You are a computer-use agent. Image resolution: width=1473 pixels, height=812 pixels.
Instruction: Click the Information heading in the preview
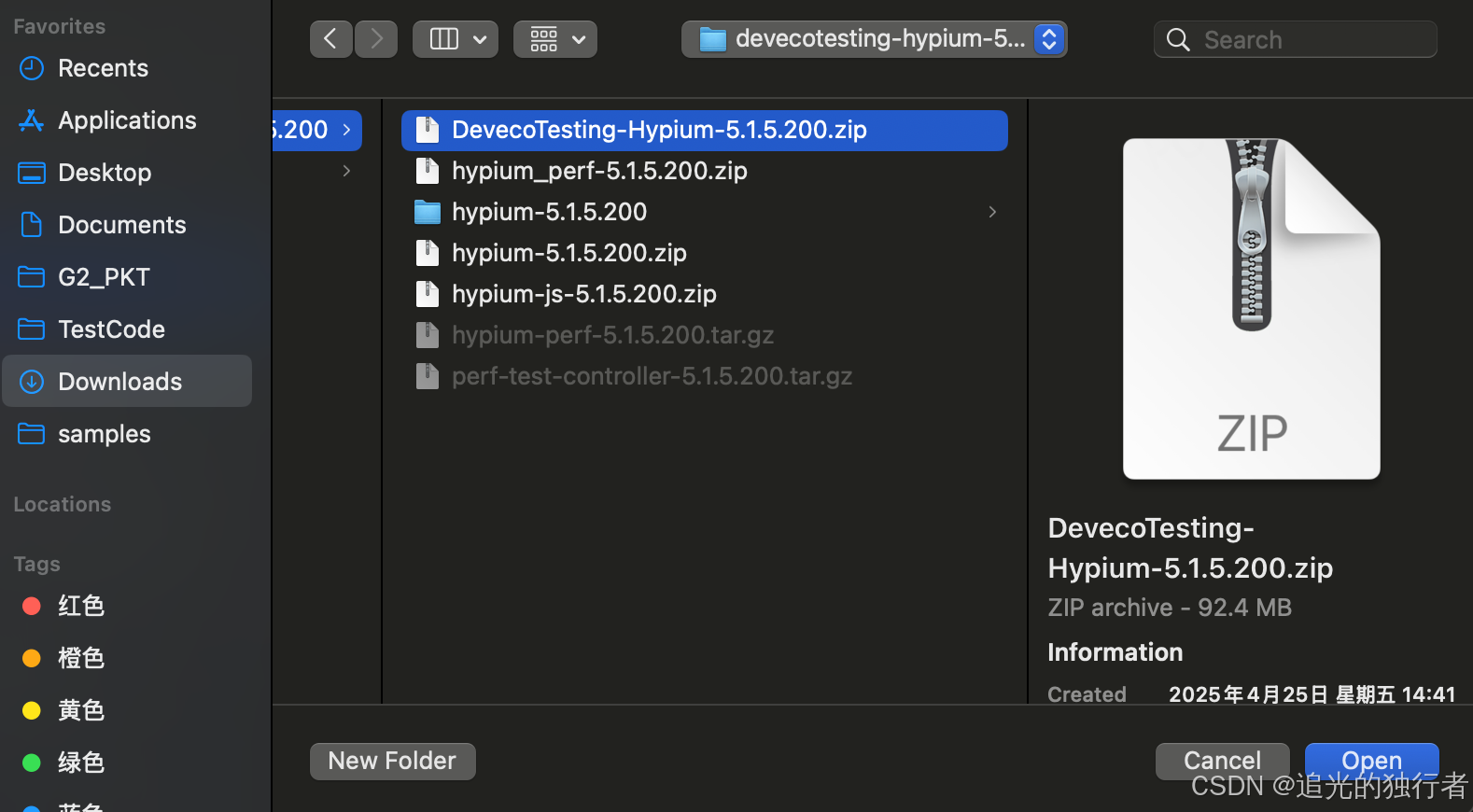pos(1115,652)
